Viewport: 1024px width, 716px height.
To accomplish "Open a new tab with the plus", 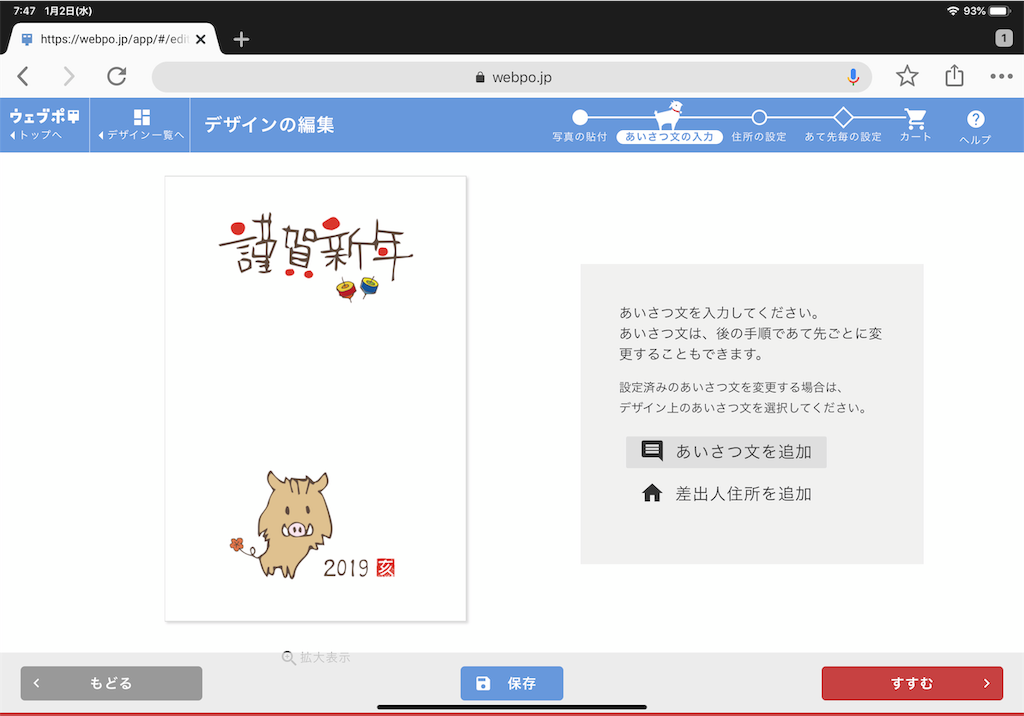I will (x=241, y=40).
